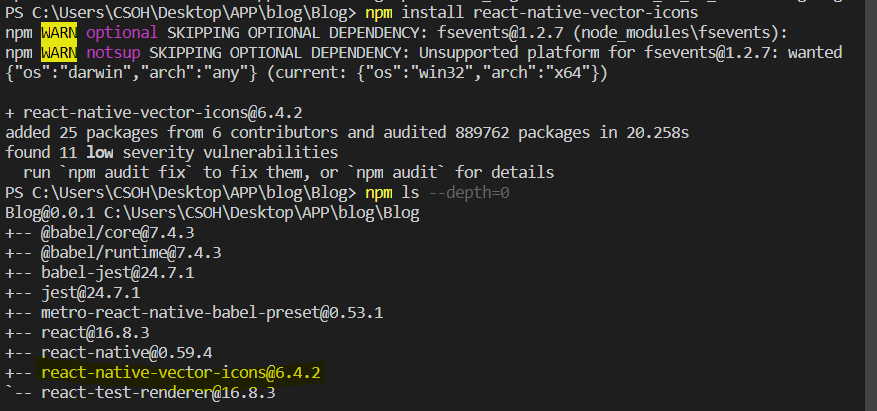Click the '+ react-native-vector-icons@6.4.2' install result line
This screenshot has width=877, height=411.
[154, 114]
